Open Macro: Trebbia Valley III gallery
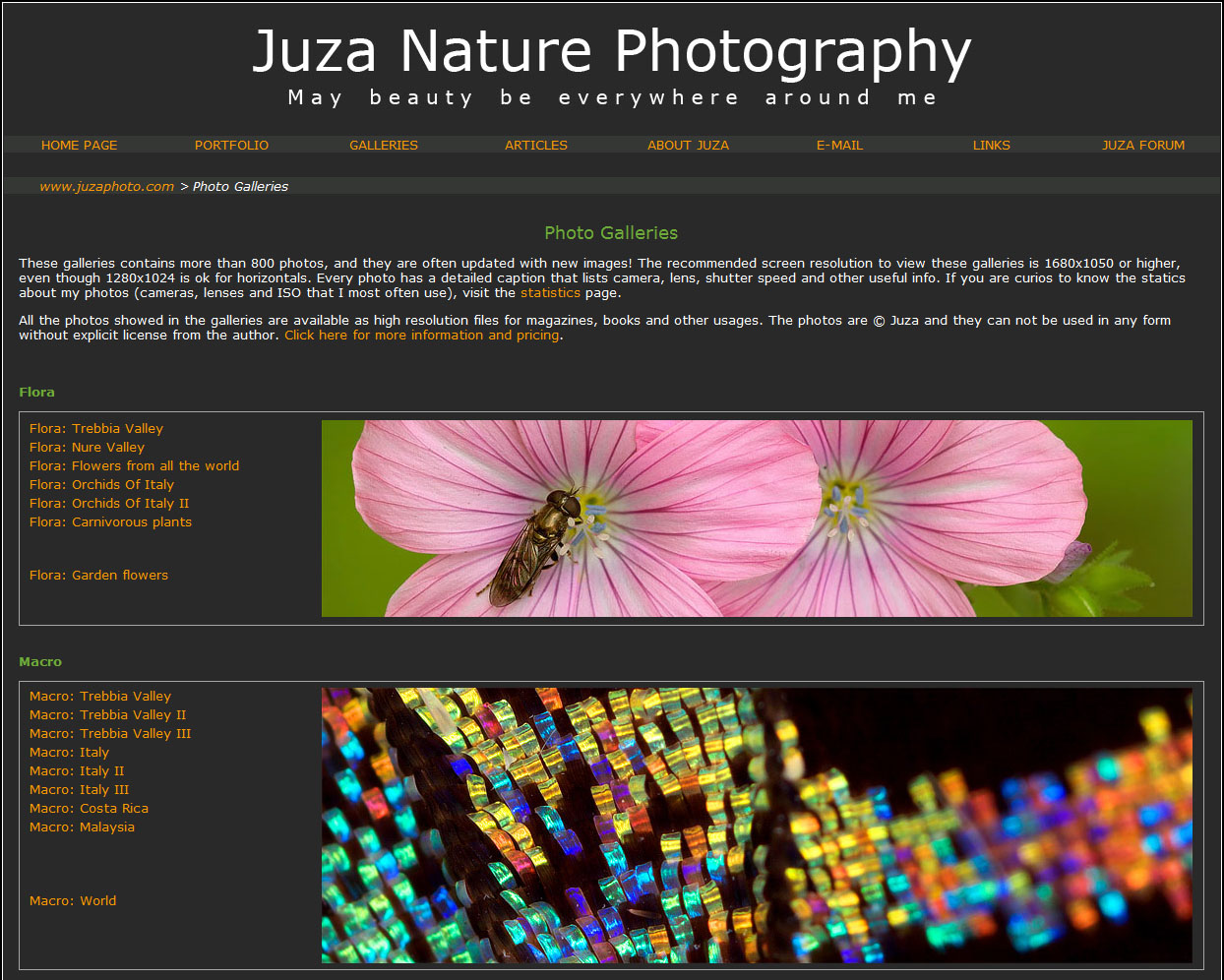 [110, 733]
